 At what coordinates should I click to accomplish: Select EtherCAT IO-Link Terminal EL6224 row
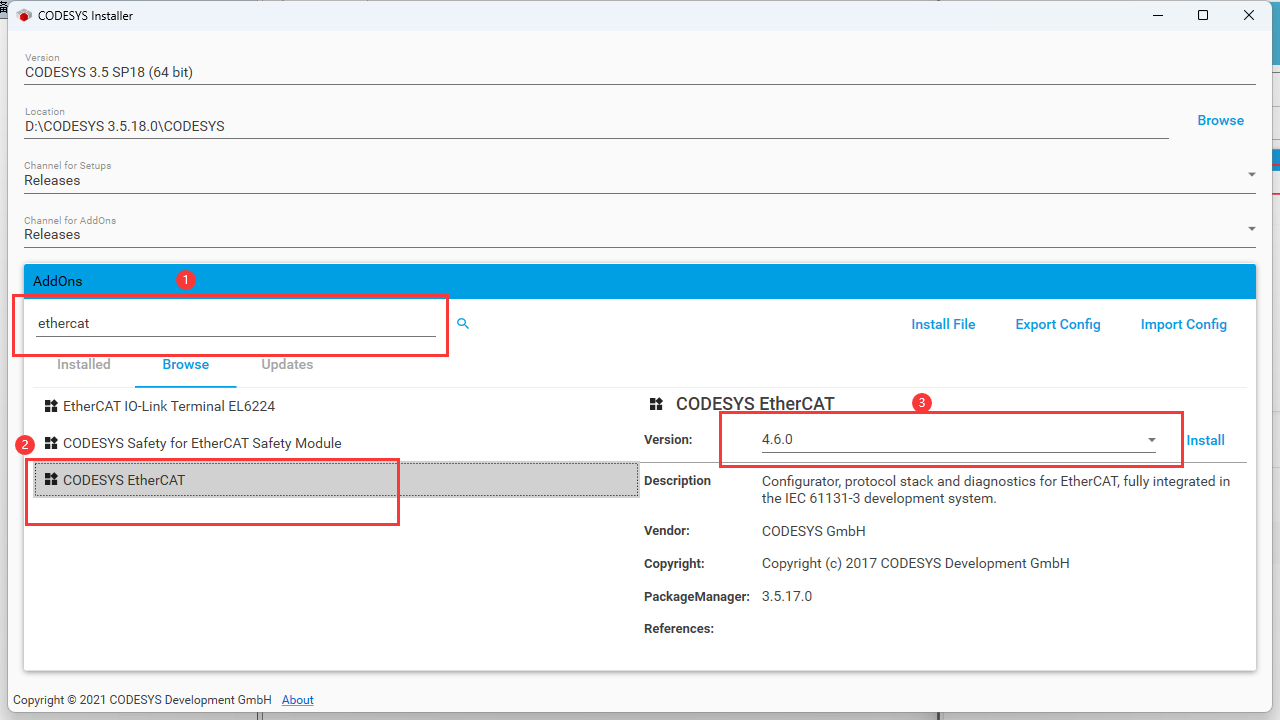pos(336,407)
